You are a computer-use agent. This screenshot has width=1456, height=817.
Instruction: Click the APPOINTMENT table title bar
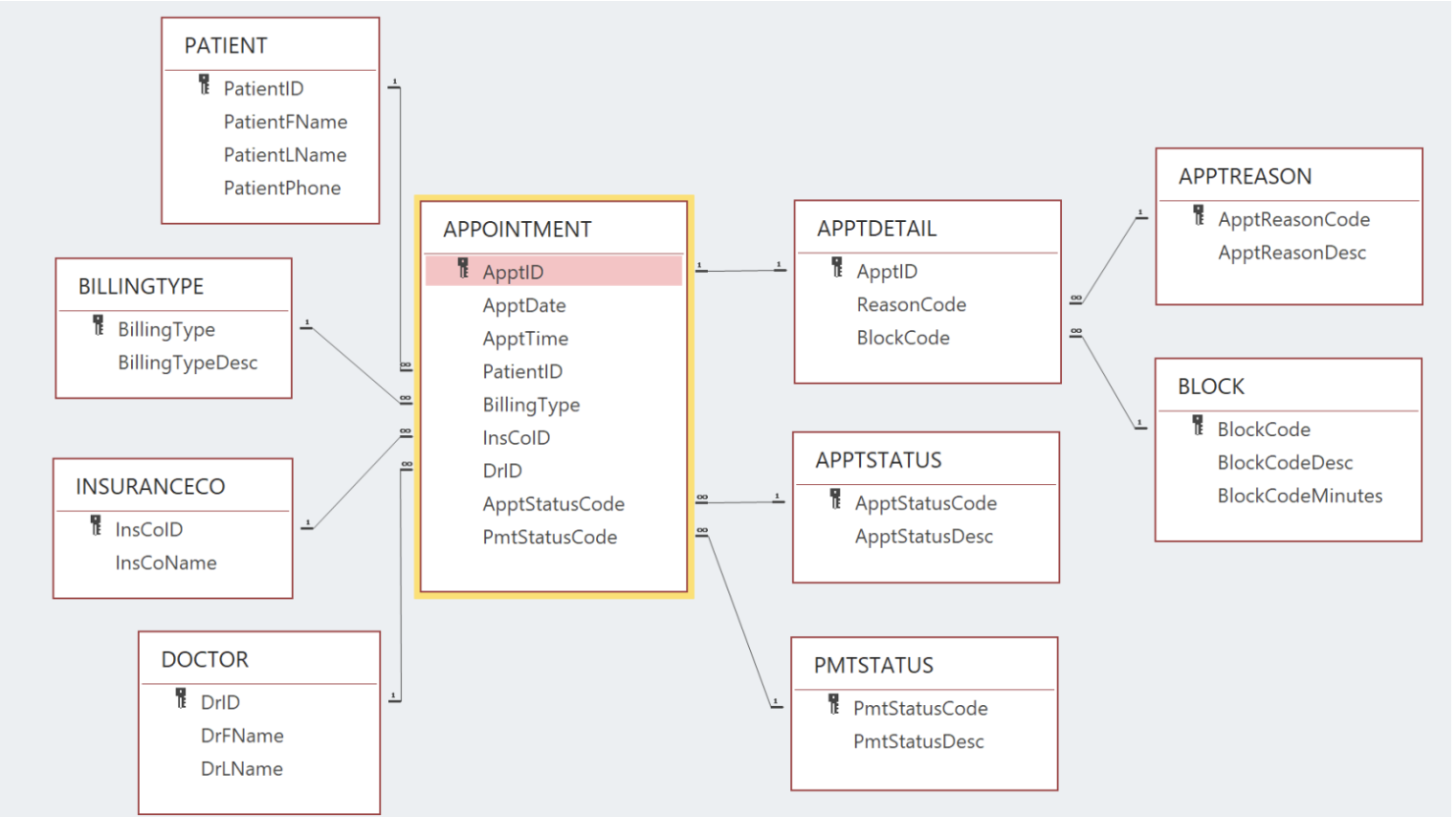[517, 229]
